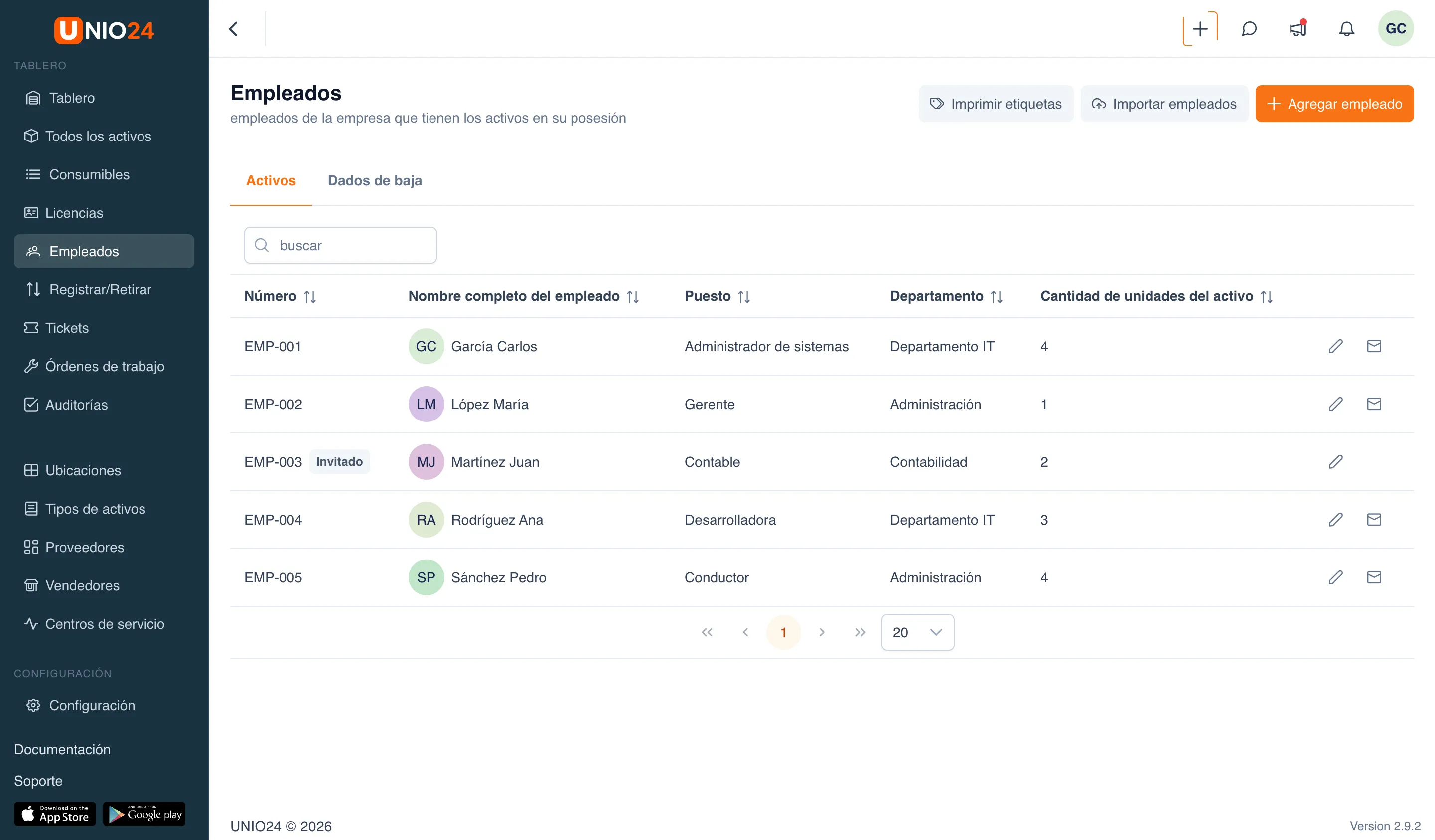Open the page size dropdown showing 20
The height and width of the screenshot is (840, 1435).
coord(917,632)
